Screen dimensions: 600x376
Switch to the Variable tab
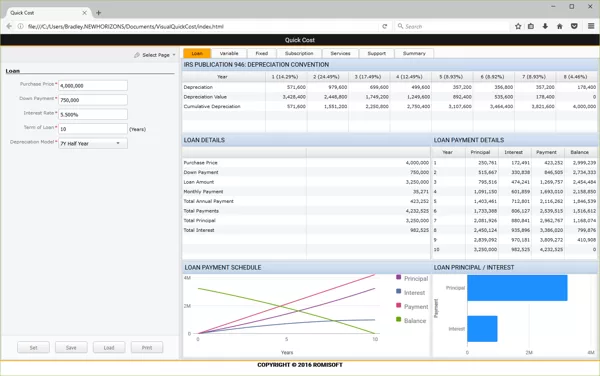point(229,54)
